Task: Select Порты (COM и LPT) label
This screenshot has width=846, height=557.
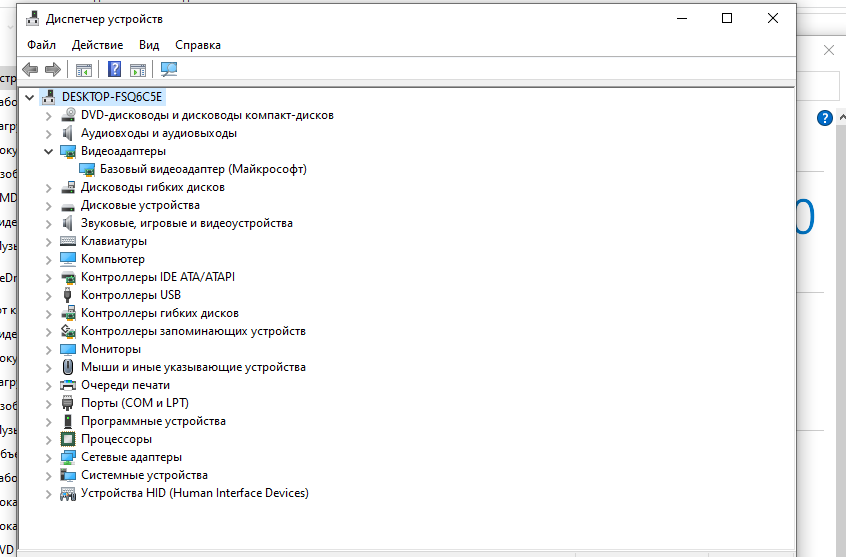Action: 135,403
